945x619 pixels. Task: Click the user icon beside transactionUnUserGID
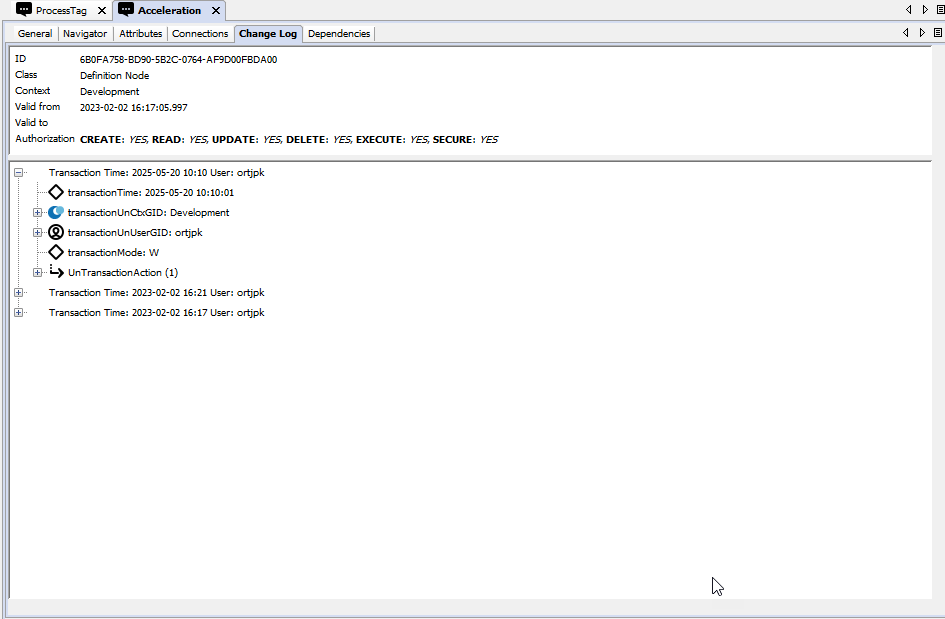(56, 232)
